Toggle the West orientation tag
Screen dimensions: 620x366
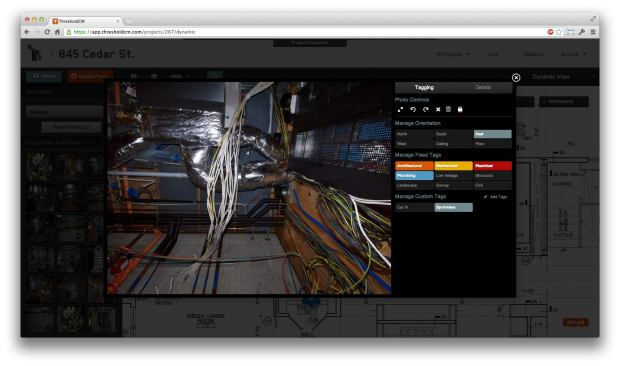click(414, 144)
